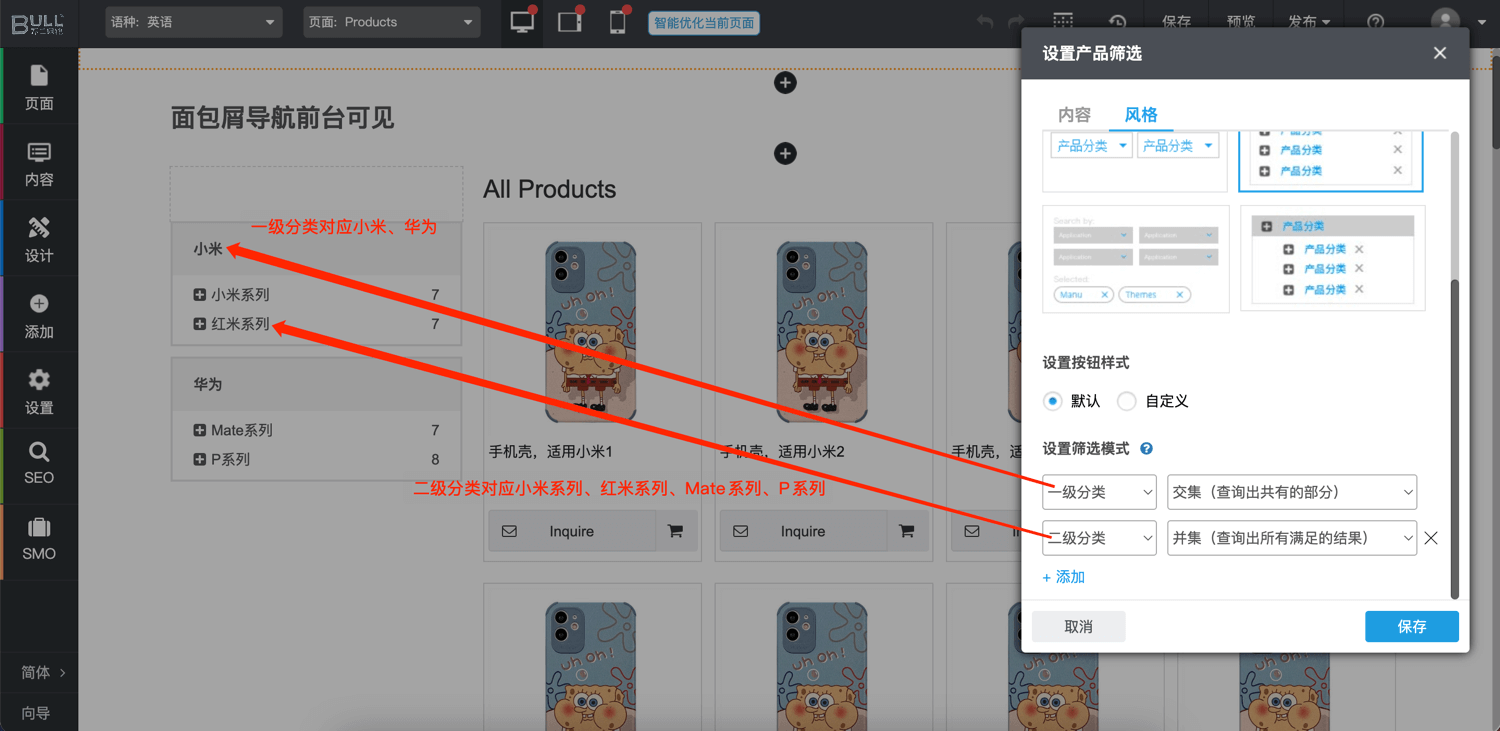1500x731 pixels.
Task: Switch to desktop preview device icon
Action: pyautogui.click(x=522, y=22)
